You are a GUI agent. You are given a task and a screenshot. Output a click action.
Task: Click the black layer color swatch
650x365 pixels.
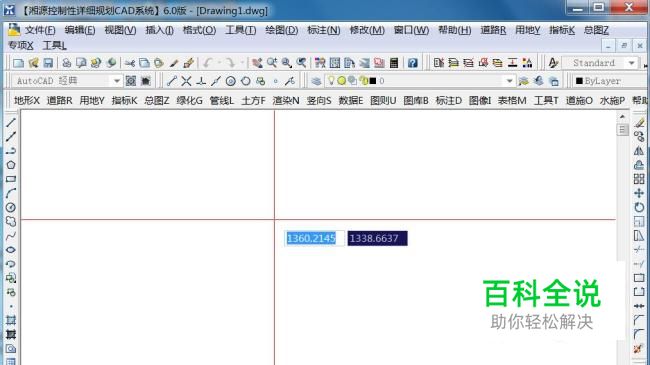point(373,81)
